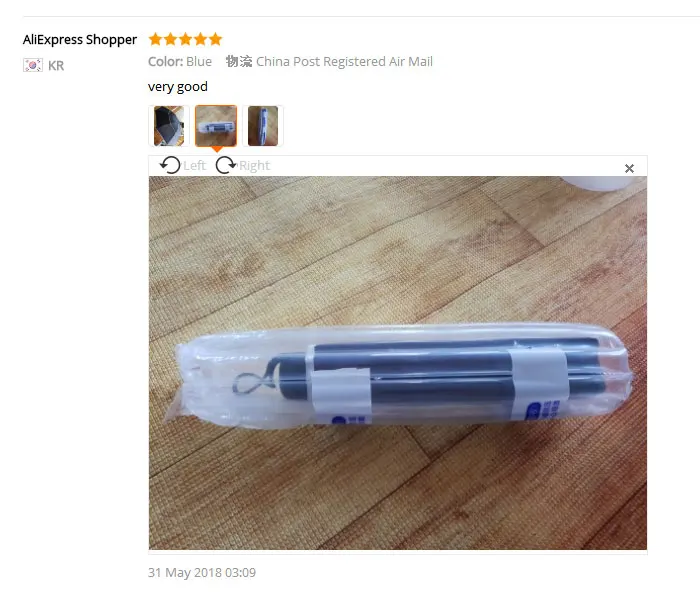Open the first umbrella review thumbnail
Image resolution: width=700 pixels, height=600 pixels.
pos(169,126)
